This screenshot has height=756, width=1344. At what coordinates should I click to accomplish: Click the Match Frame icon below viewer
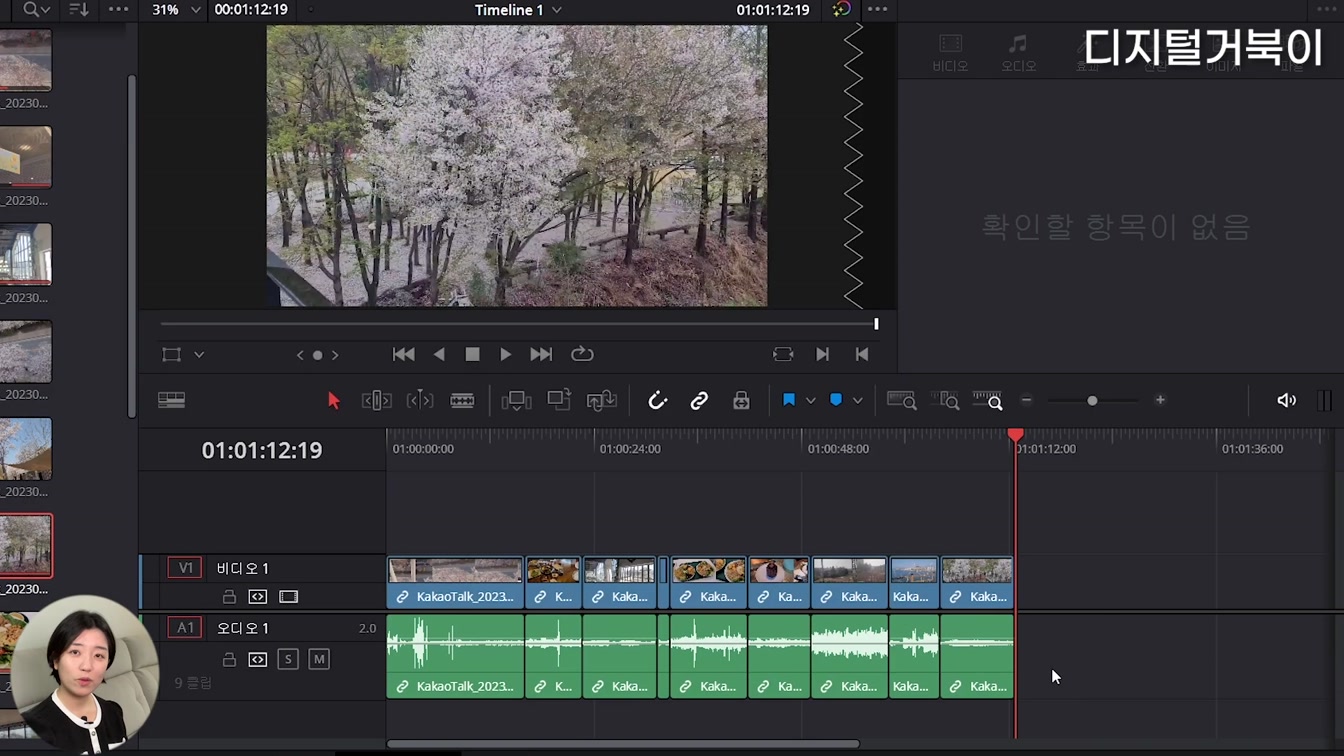click(x=783, y=354)
